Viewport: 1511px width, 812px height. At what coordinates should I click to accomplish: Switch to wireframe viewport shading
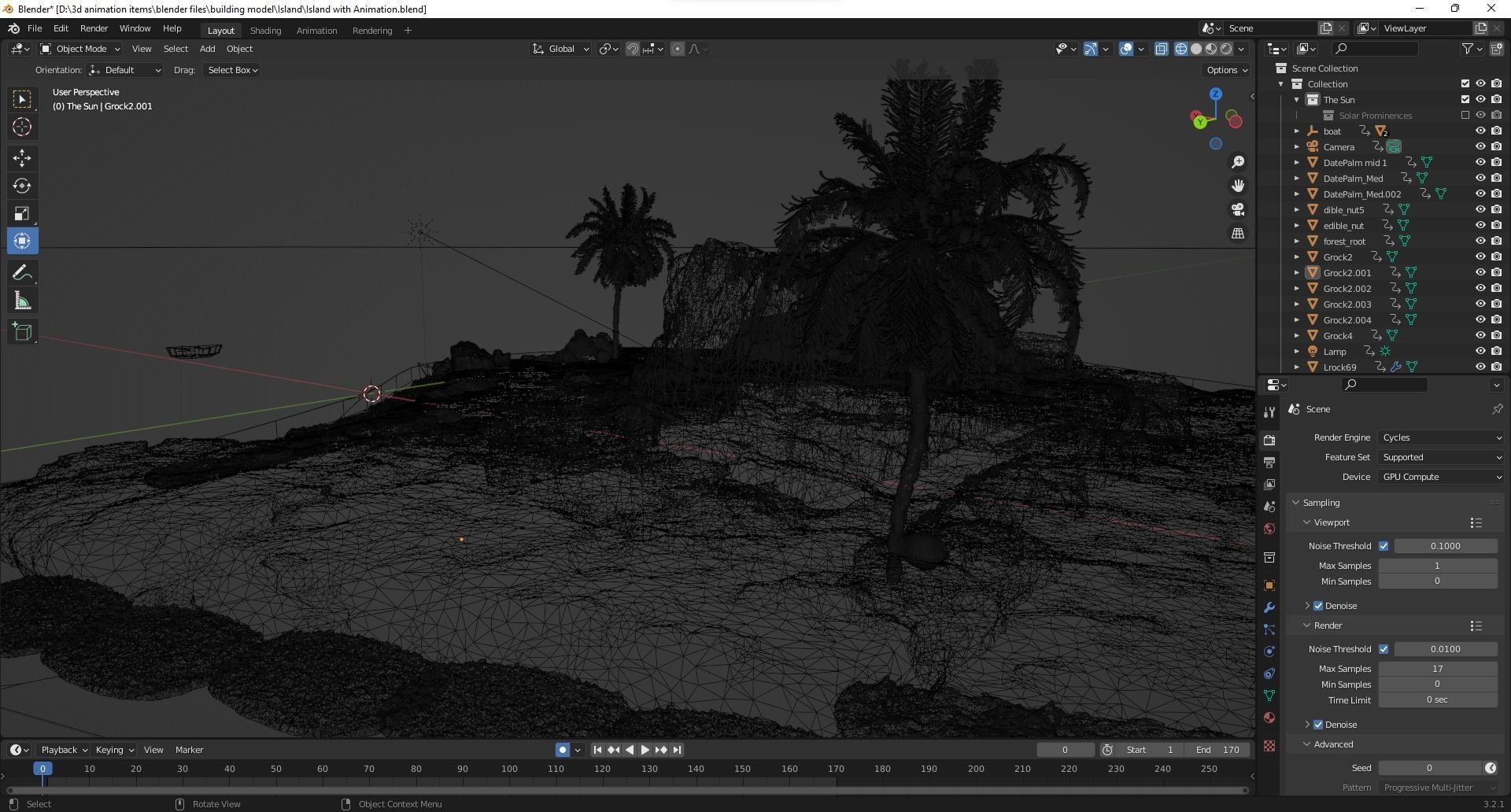[1181, 49]
